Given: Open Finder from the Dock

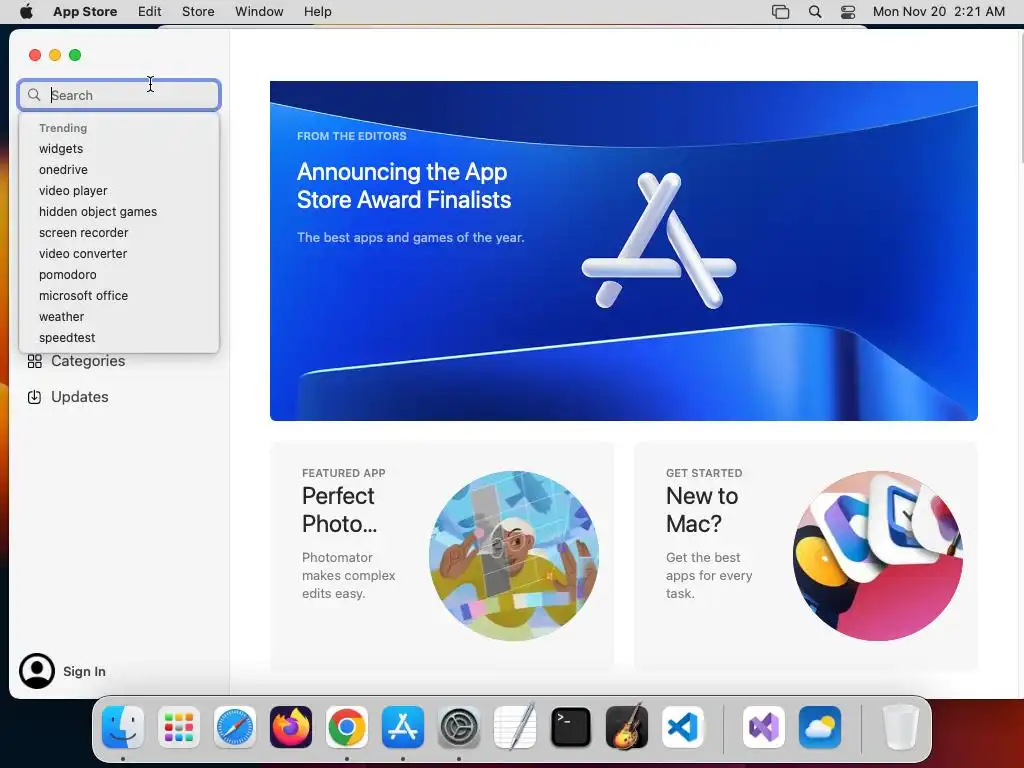Looking at the screenshot, I should [x=123, y=727].
